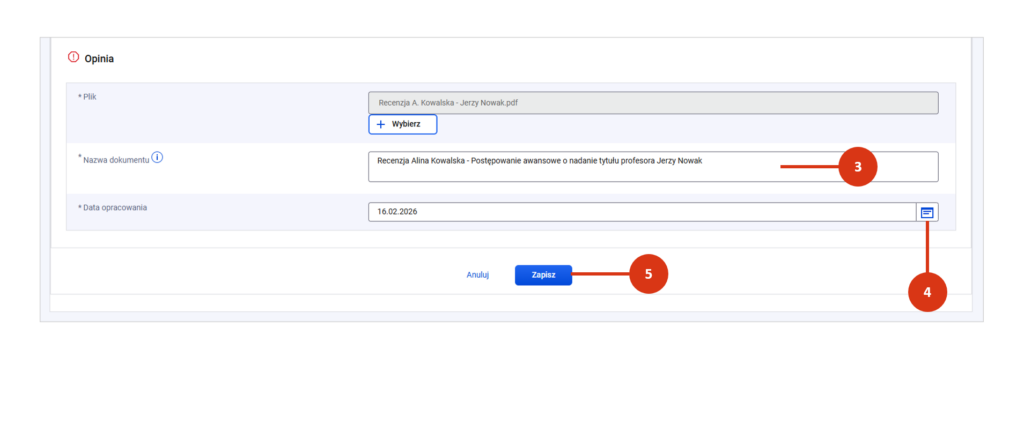Image resolution: width=1024 pixels, height=439 pixels.
Task: Click the red annotation marker number 4
Action: point(927,292)
